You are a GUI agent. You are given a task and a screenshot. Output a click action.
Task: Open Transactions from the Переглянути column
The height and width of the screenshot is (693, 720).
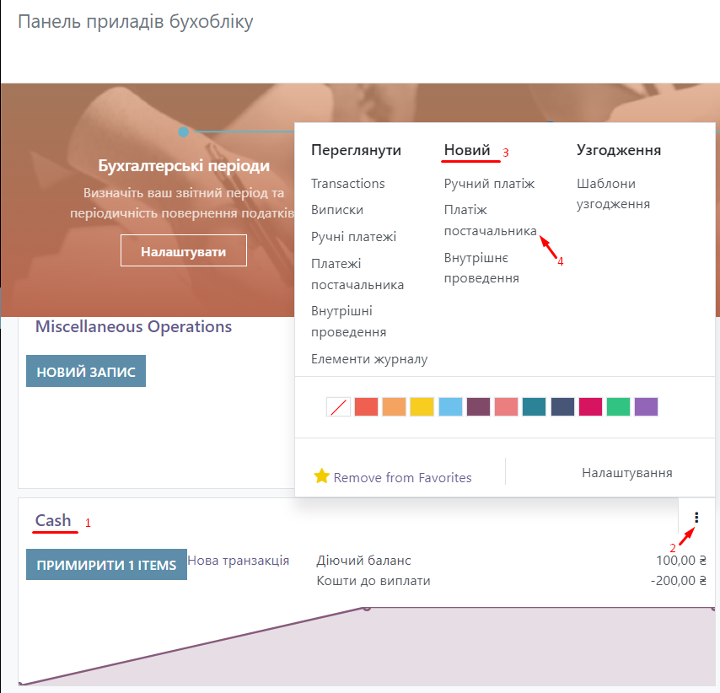pyautogui.click(x=347, y=184)
